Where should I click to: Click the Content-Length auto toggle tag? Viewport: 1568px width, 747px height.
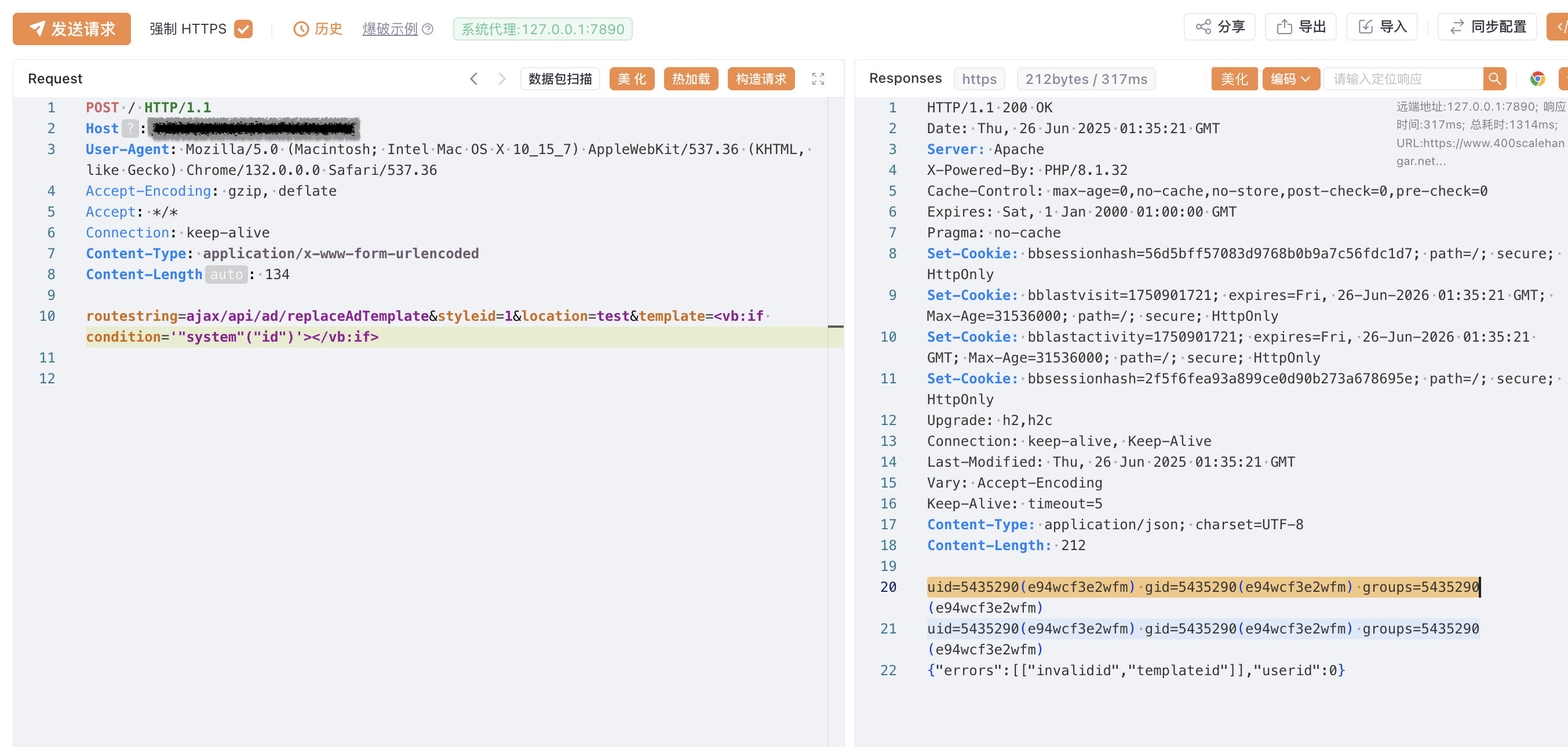(226, 274)
